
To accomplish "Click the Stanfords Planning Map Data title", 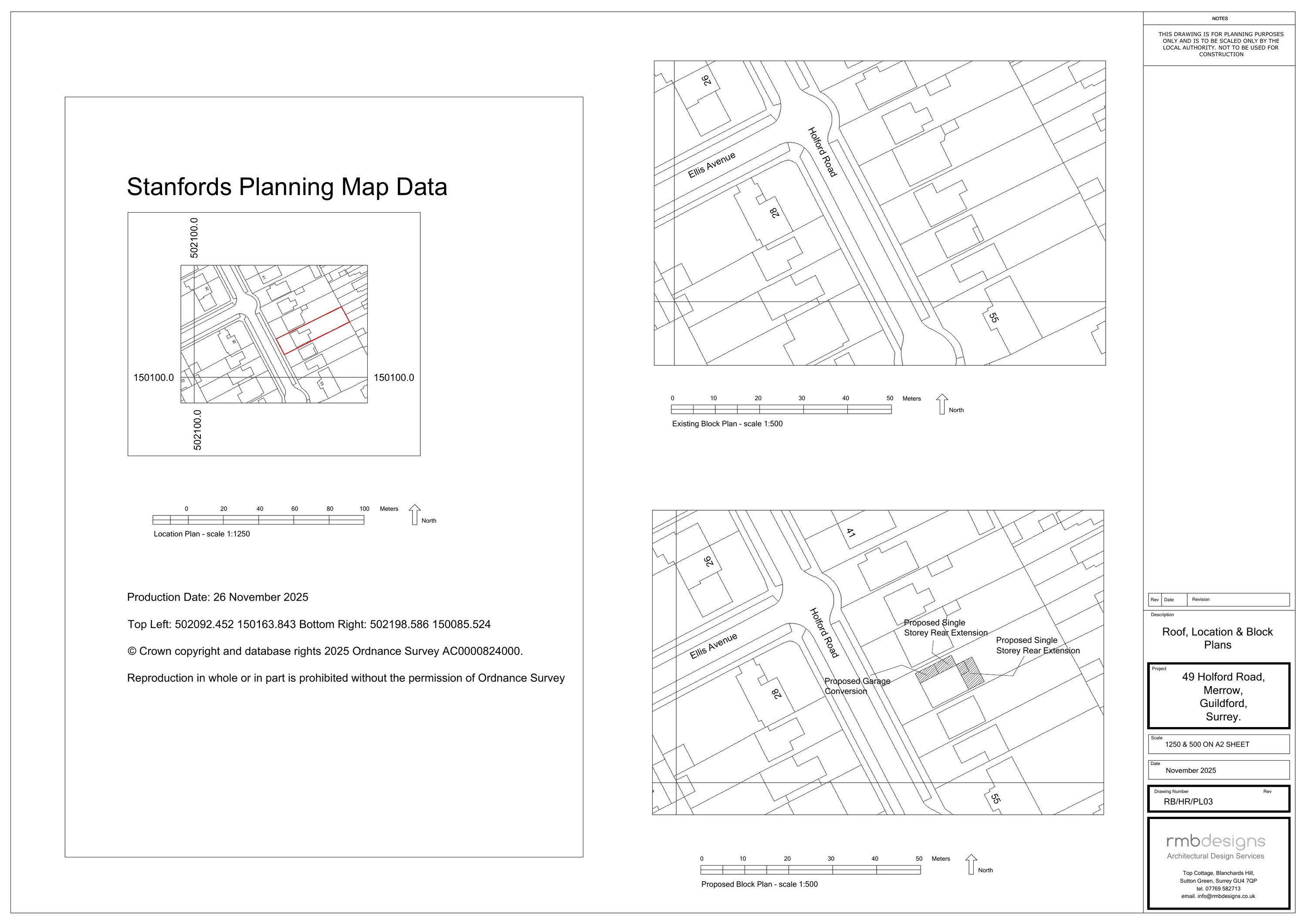I will click(287, 187).
